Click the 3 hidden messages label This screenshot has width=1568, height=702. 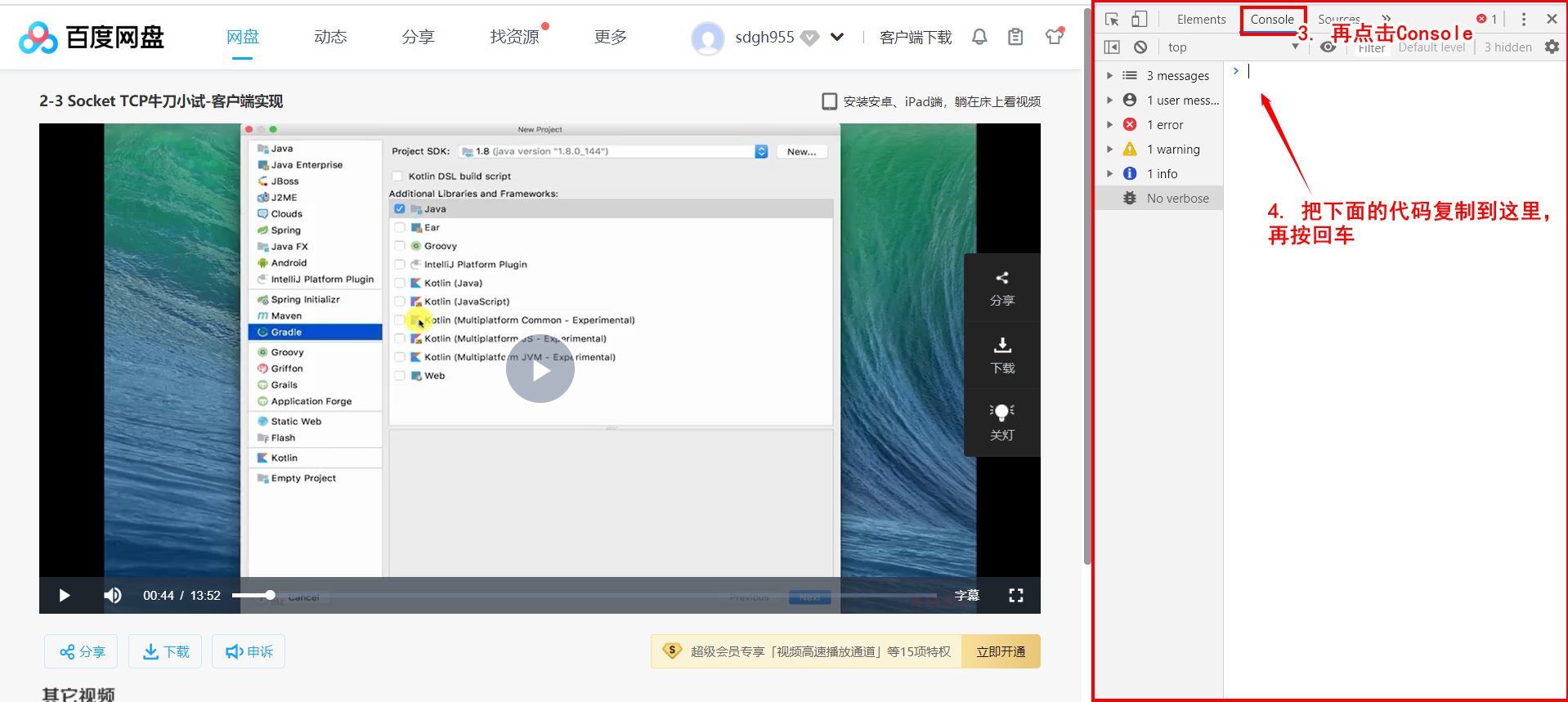(x=1508, y=47)
